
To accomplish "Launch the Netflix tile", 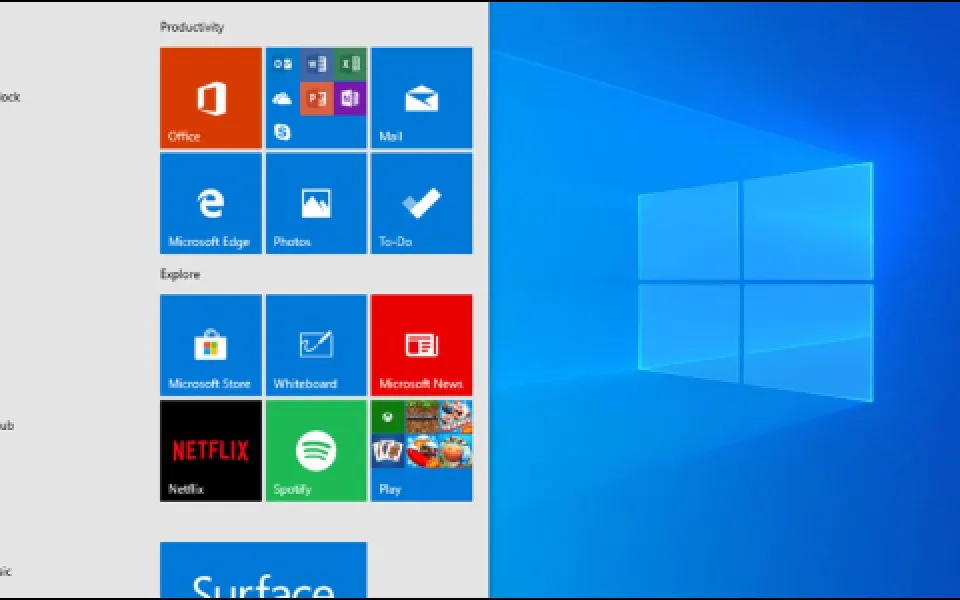I will point(211,451).
